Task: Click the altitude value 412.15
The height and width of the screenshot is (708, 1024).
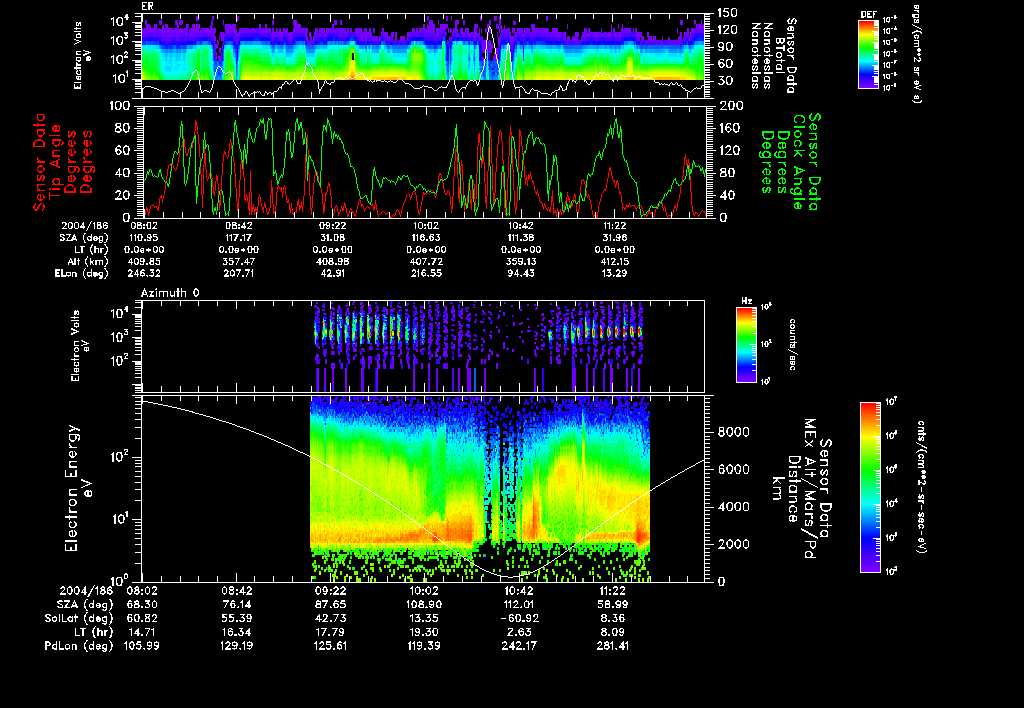Action: (615, 262)
